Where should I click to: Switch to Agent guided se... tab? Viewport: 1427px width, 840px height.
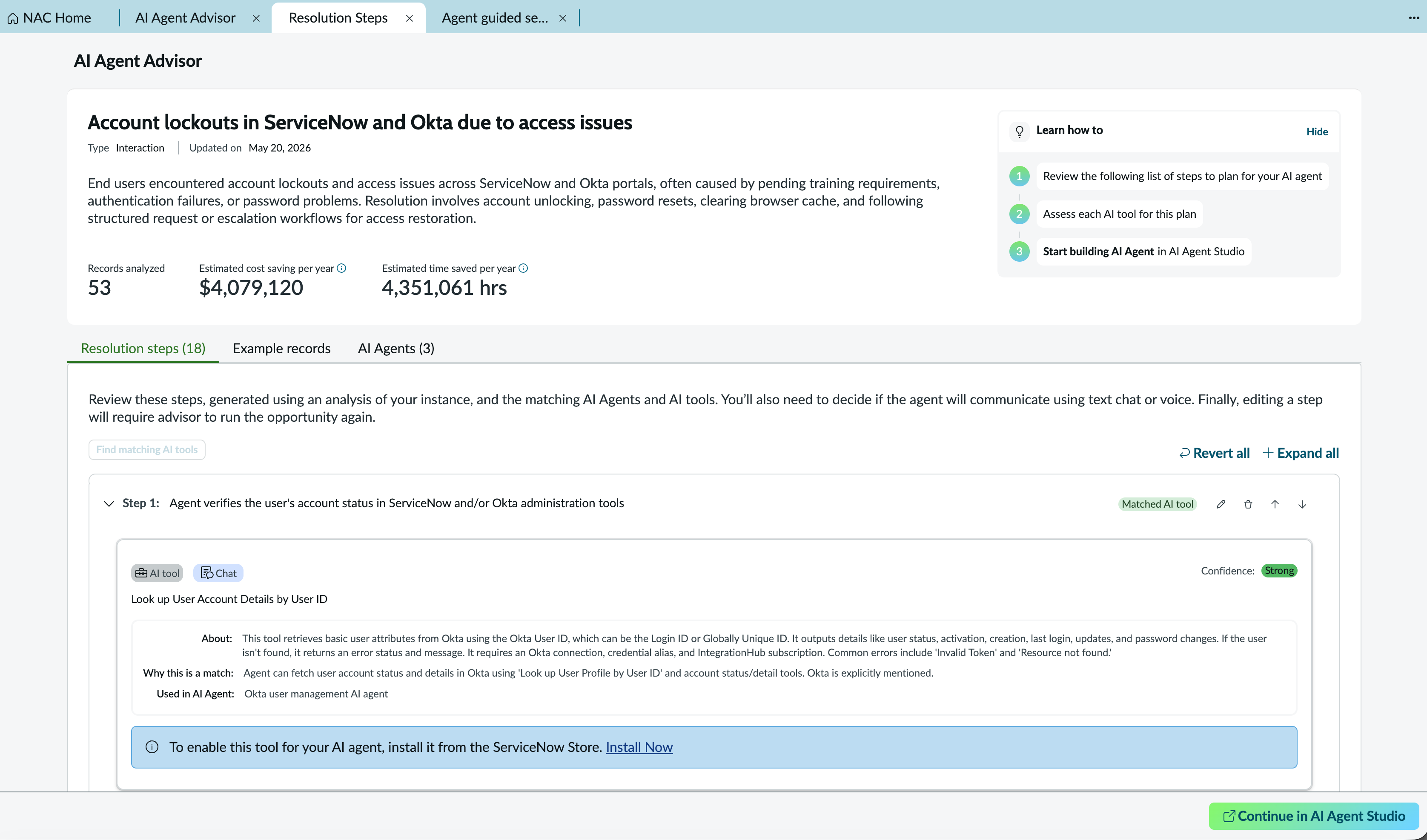click(495, 17)
